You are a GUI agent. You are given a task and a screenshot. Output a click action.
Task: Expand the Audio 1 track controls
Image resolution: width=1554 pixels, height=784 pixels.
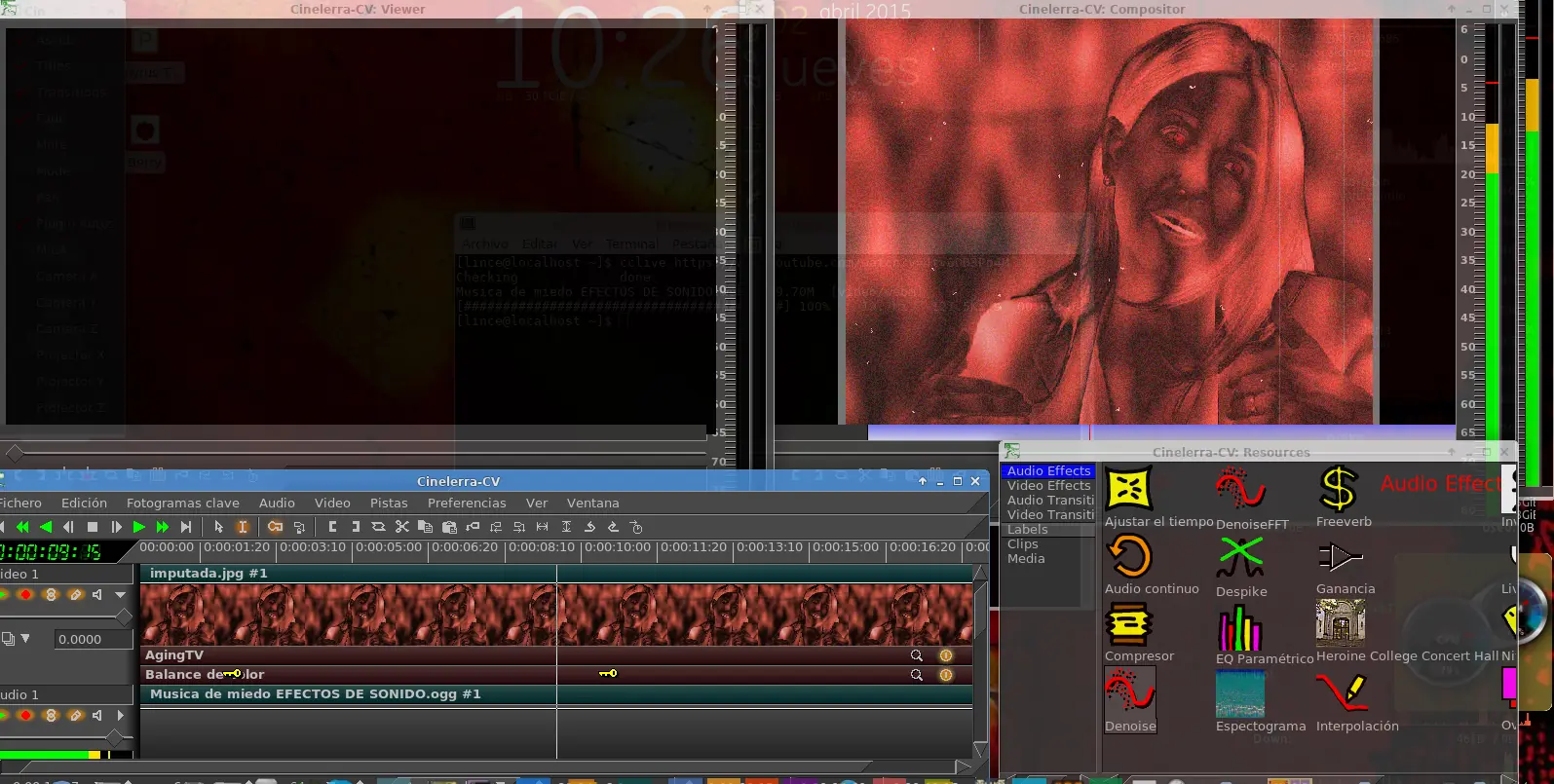point(121,715)
